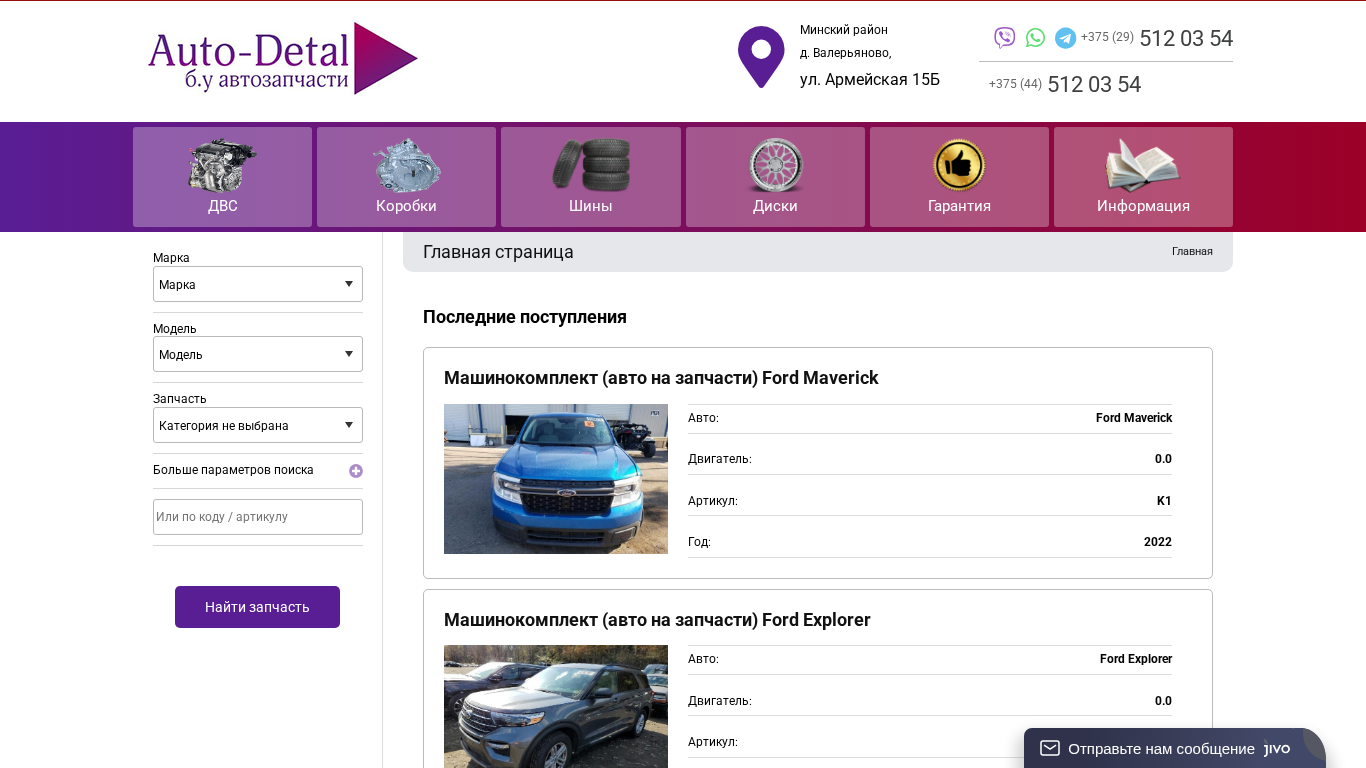Go to the Шины tires section

(590, 177)
